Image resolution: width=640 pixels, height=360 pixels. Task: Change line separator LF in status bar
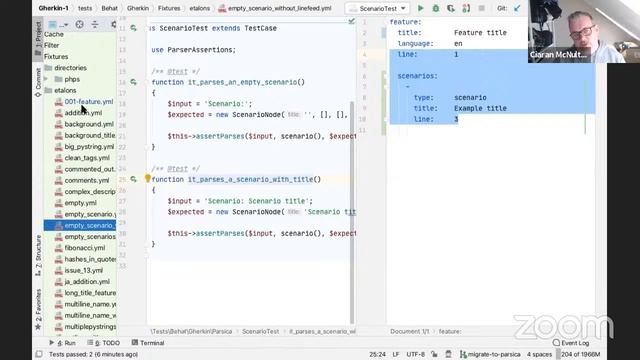point(396,354)
